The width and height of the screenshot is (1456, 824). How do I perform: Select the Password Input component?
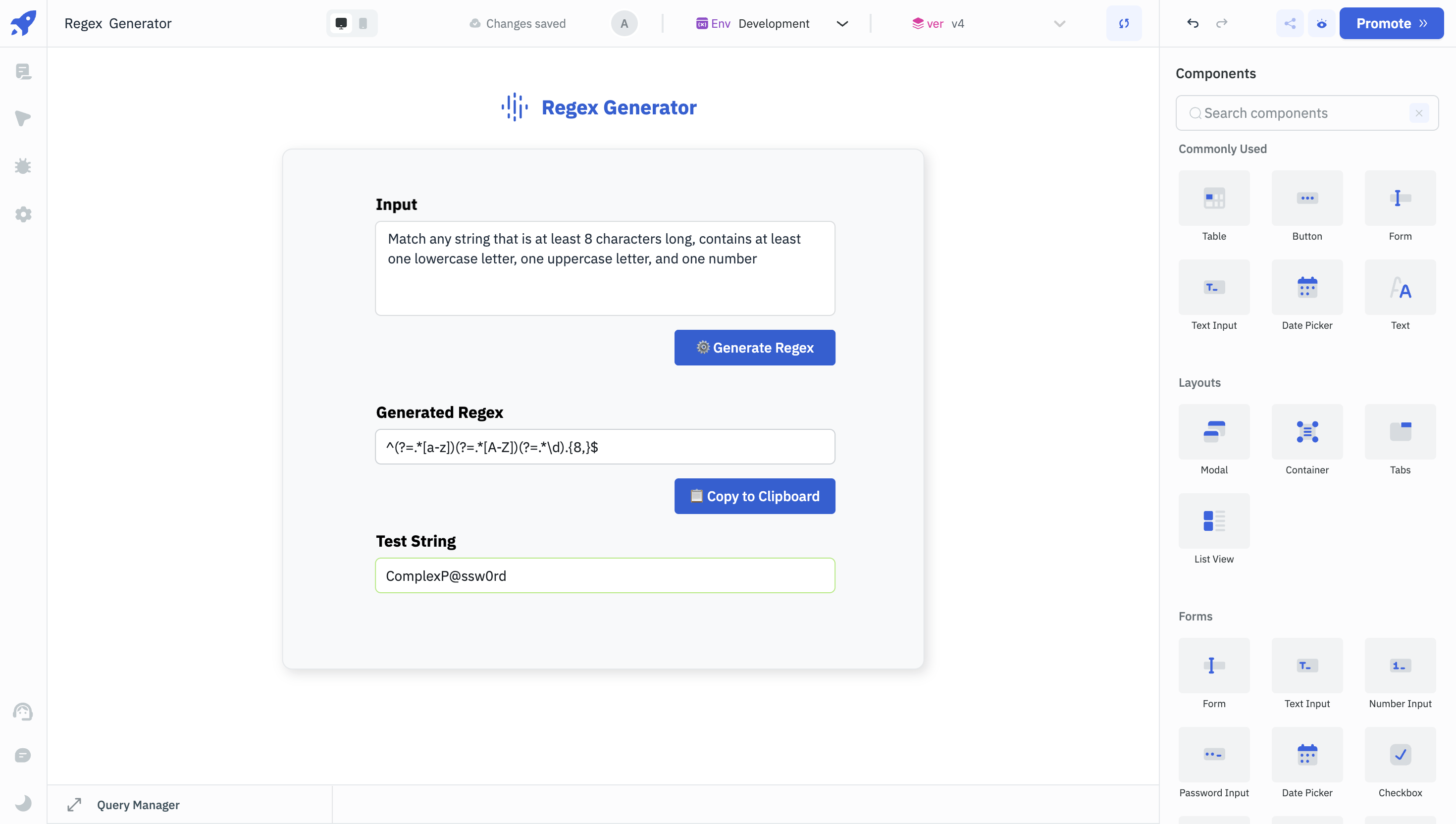pyautogui.click(x=1214, y=763)
